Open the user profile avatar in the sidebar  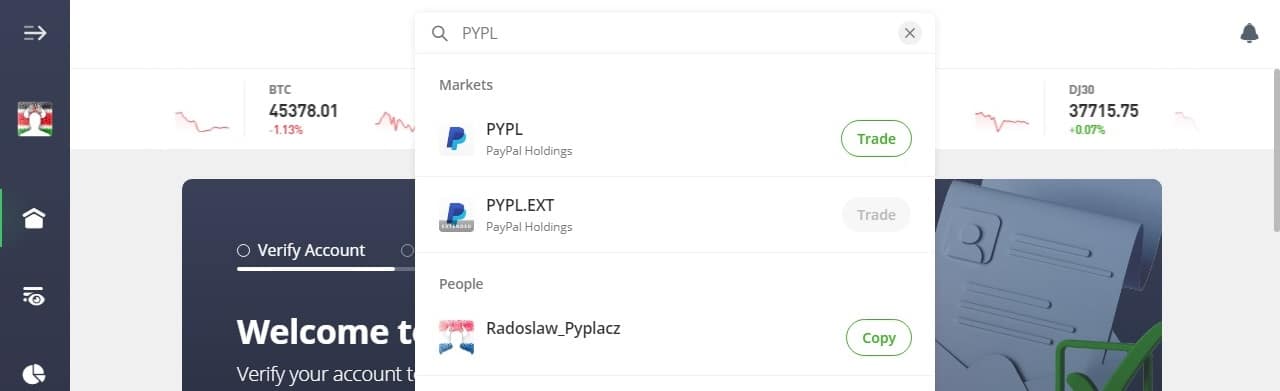coord(35,119)
